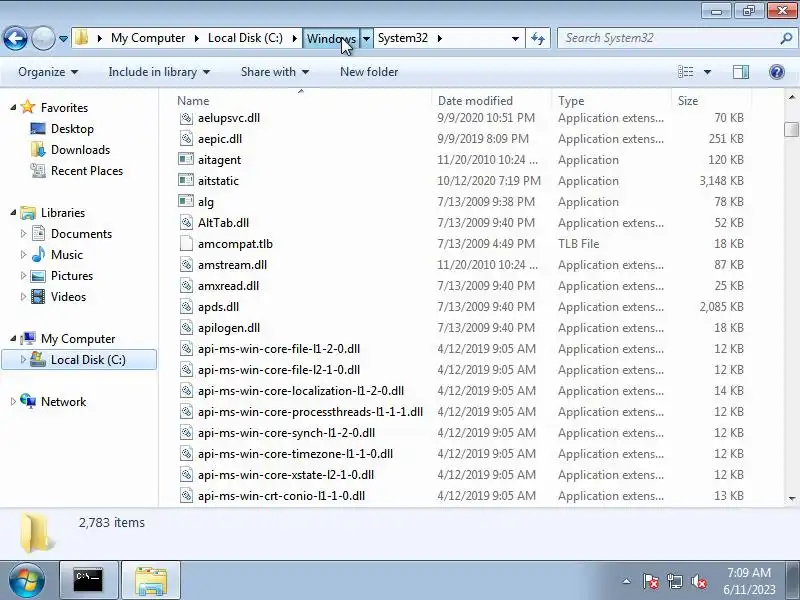Open Command Prompt from taskbar
This screenshot has width=800, height=600.
click(x=89, y=581)
